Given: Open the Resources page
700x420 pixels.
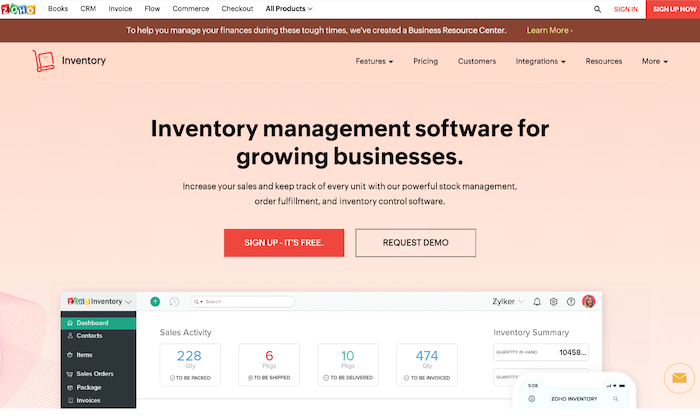Looking at the screenshot, I should pyautogui.click(x=604, y=61).
